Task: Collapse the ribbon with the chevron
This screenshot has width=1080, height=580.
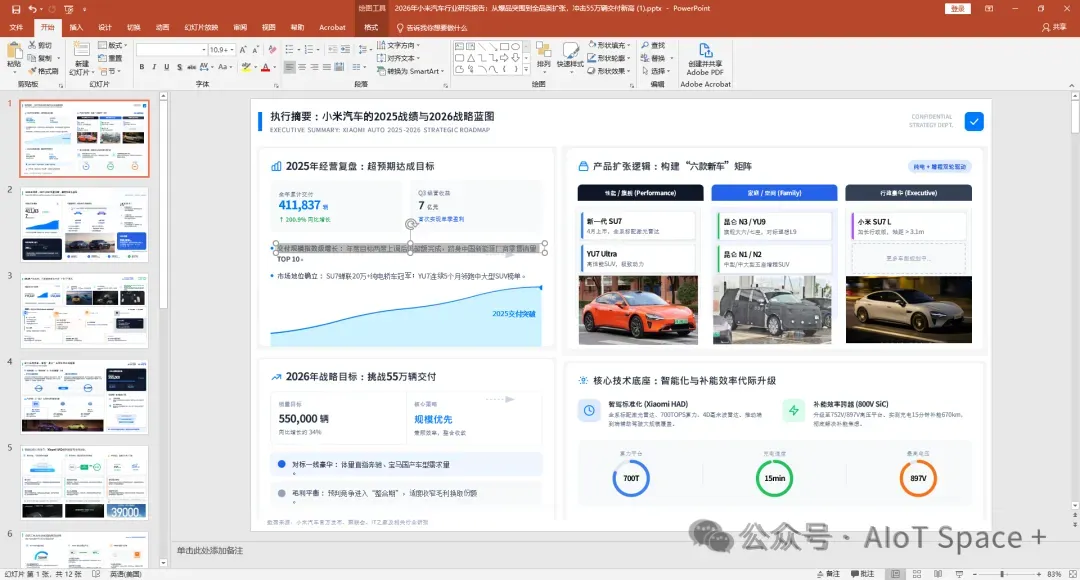Action: 1072,85
